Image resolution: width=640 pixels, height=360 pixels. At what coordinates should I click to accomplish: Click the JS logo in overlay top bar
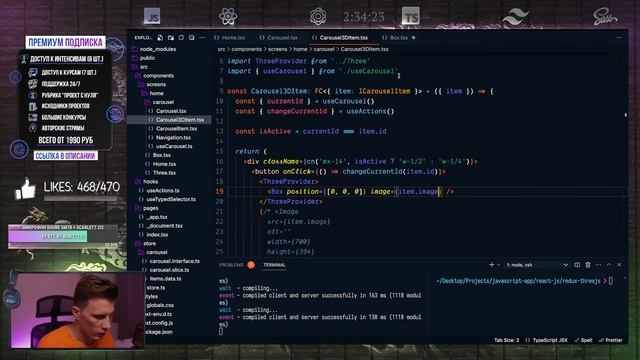[x=152, y=16]
